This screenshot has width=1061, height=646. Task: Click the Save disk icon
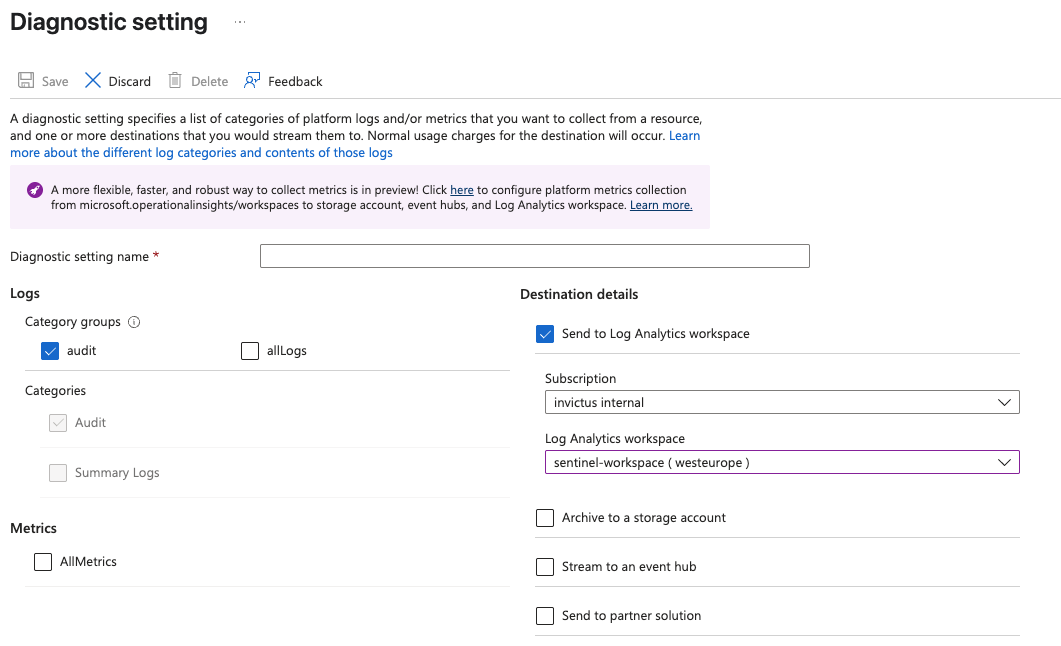pyautogui.click(x=25, y=81)
